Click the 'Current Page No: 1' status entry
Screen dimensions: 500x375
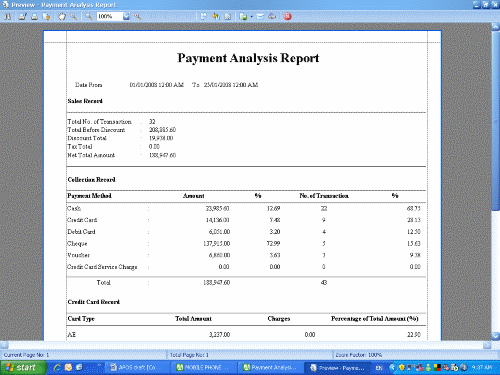[26, 355]
